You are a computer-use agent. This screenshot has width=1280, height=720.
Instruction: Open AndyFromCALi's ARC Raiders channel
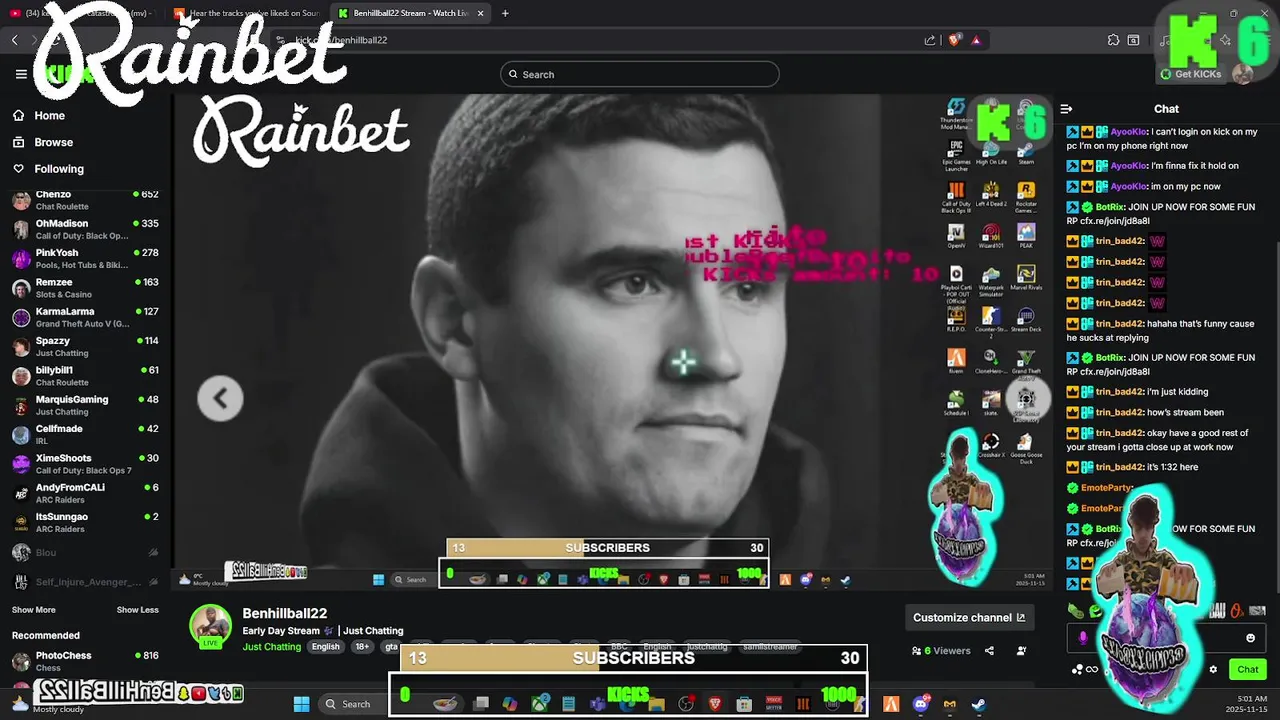coord(85,493)
